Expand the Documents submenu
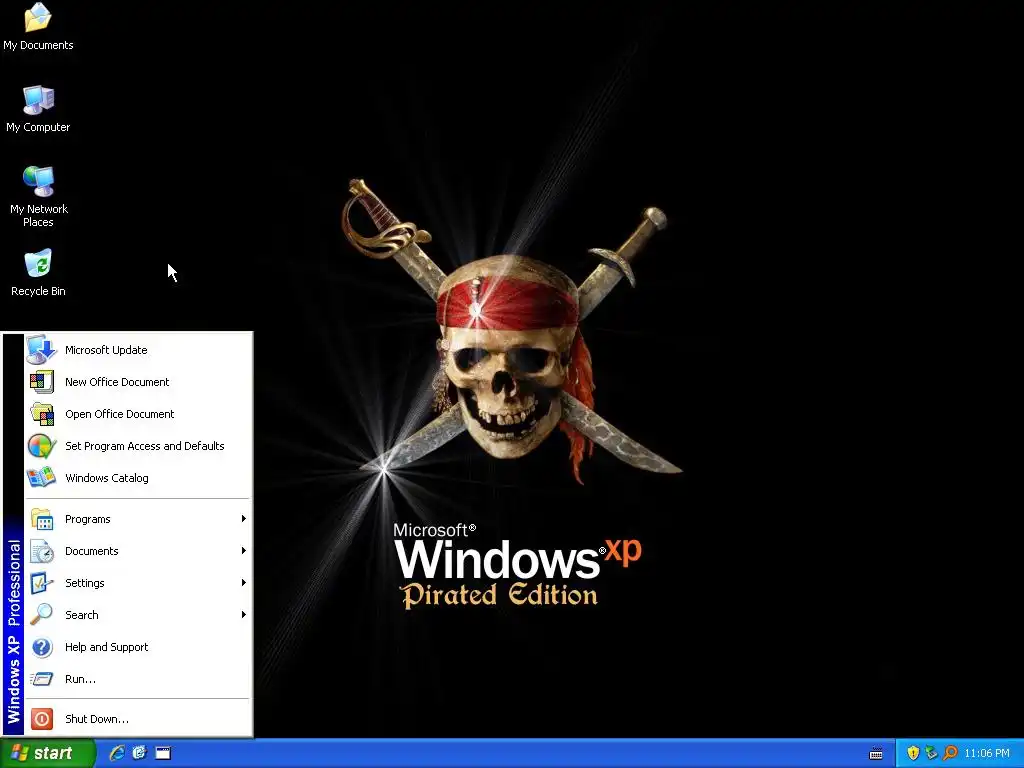 [x=138, y=551]
